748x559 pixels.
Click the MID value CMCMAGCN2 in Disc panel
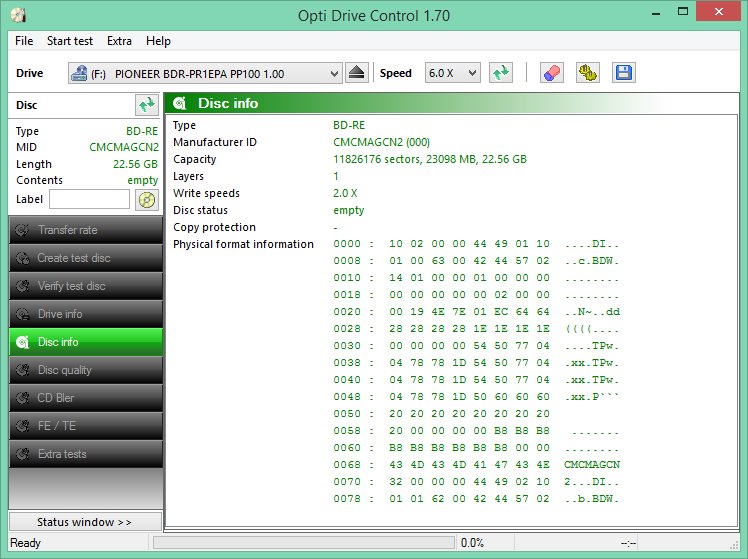[124, 147]
